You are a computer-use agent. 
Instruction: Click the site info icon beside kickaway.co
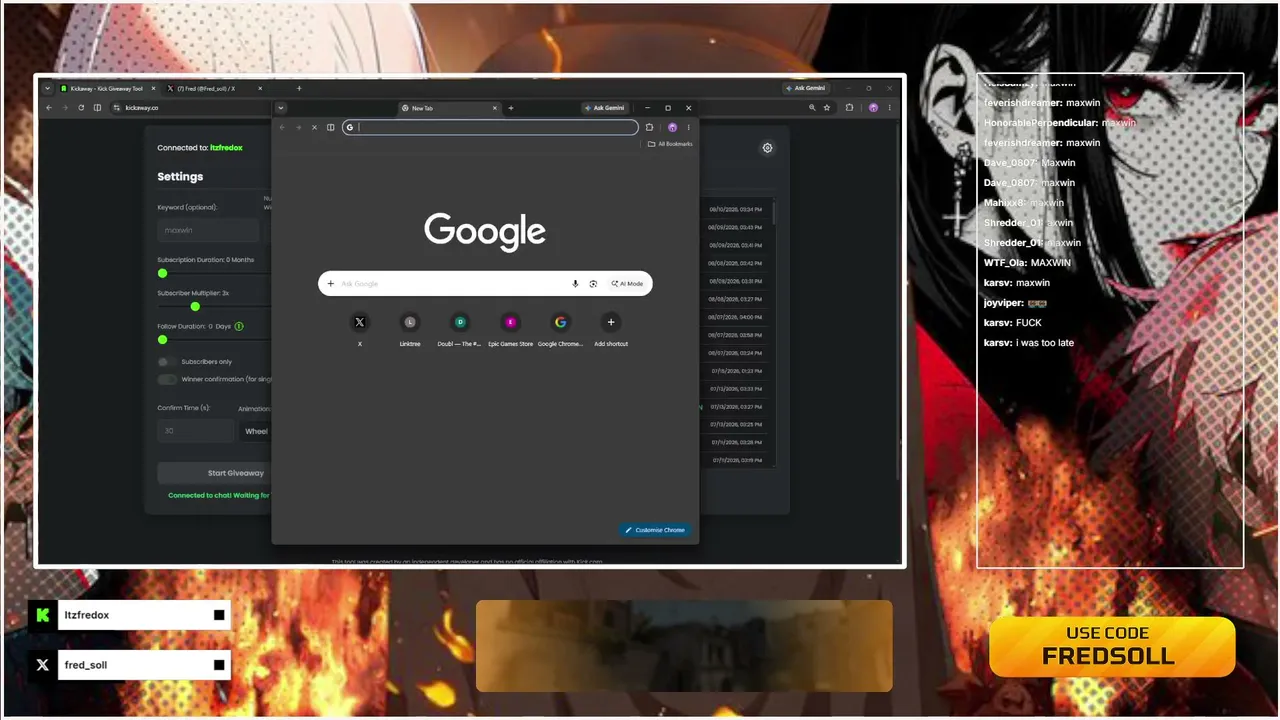tap(117, 108)
